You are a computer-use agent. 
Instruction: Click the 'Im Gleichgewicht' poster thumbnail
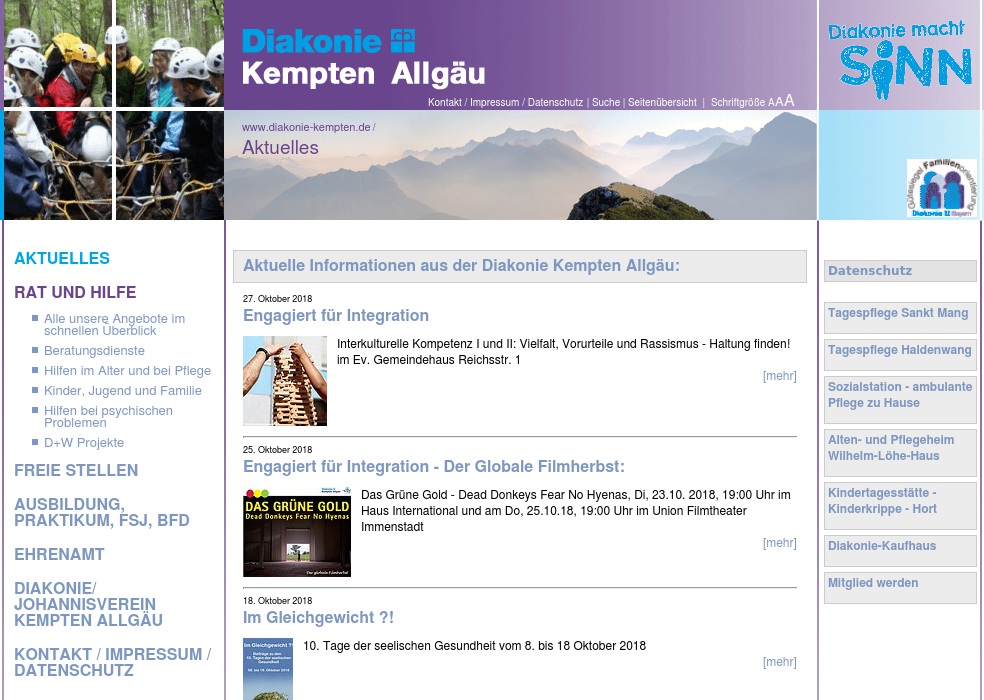point(267,668)
